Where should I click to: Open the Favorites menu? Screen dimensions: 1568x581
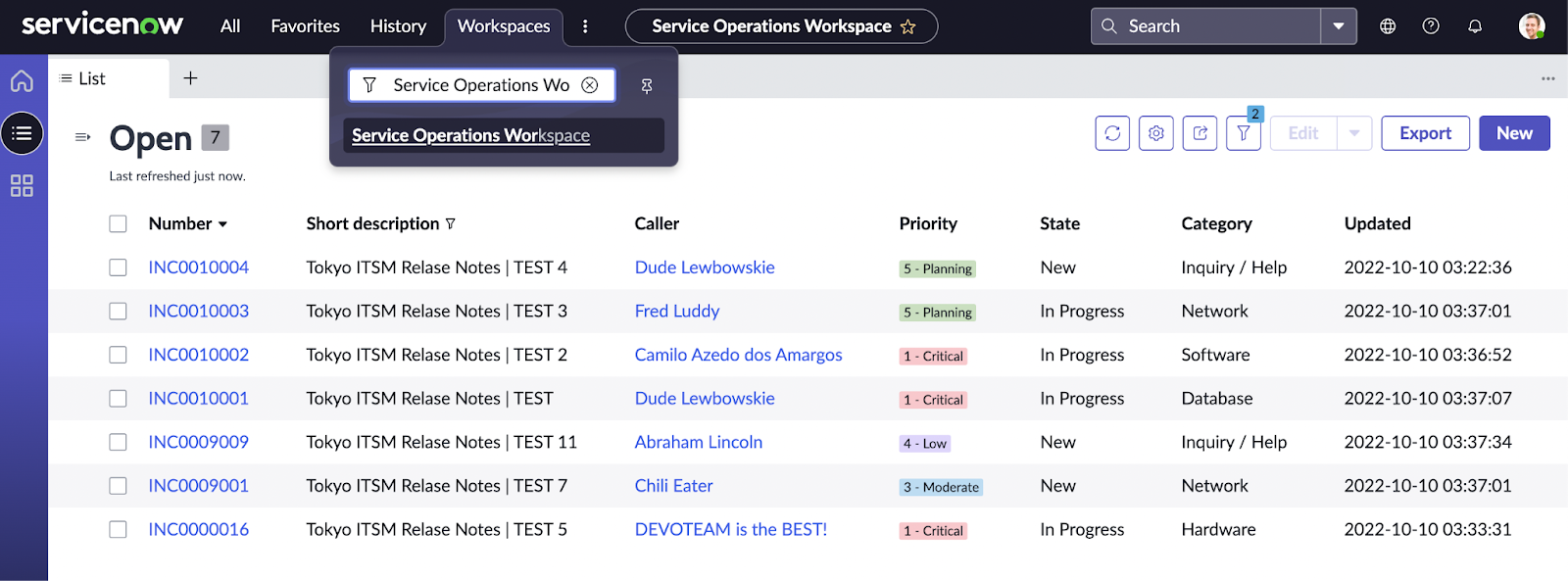306,26
